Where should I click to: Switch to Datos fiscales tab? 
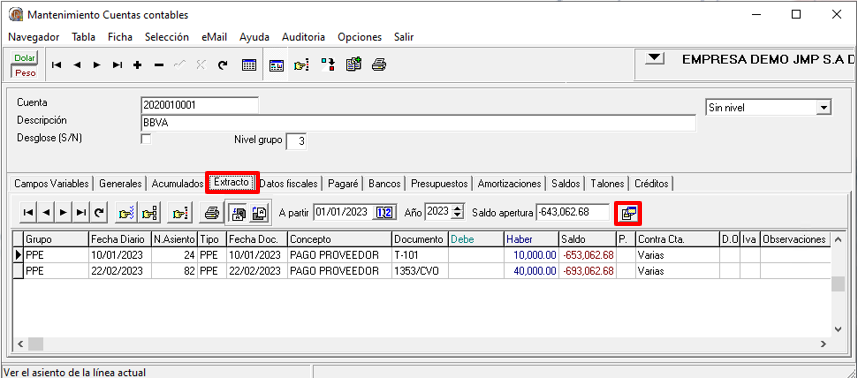[288, 184]
